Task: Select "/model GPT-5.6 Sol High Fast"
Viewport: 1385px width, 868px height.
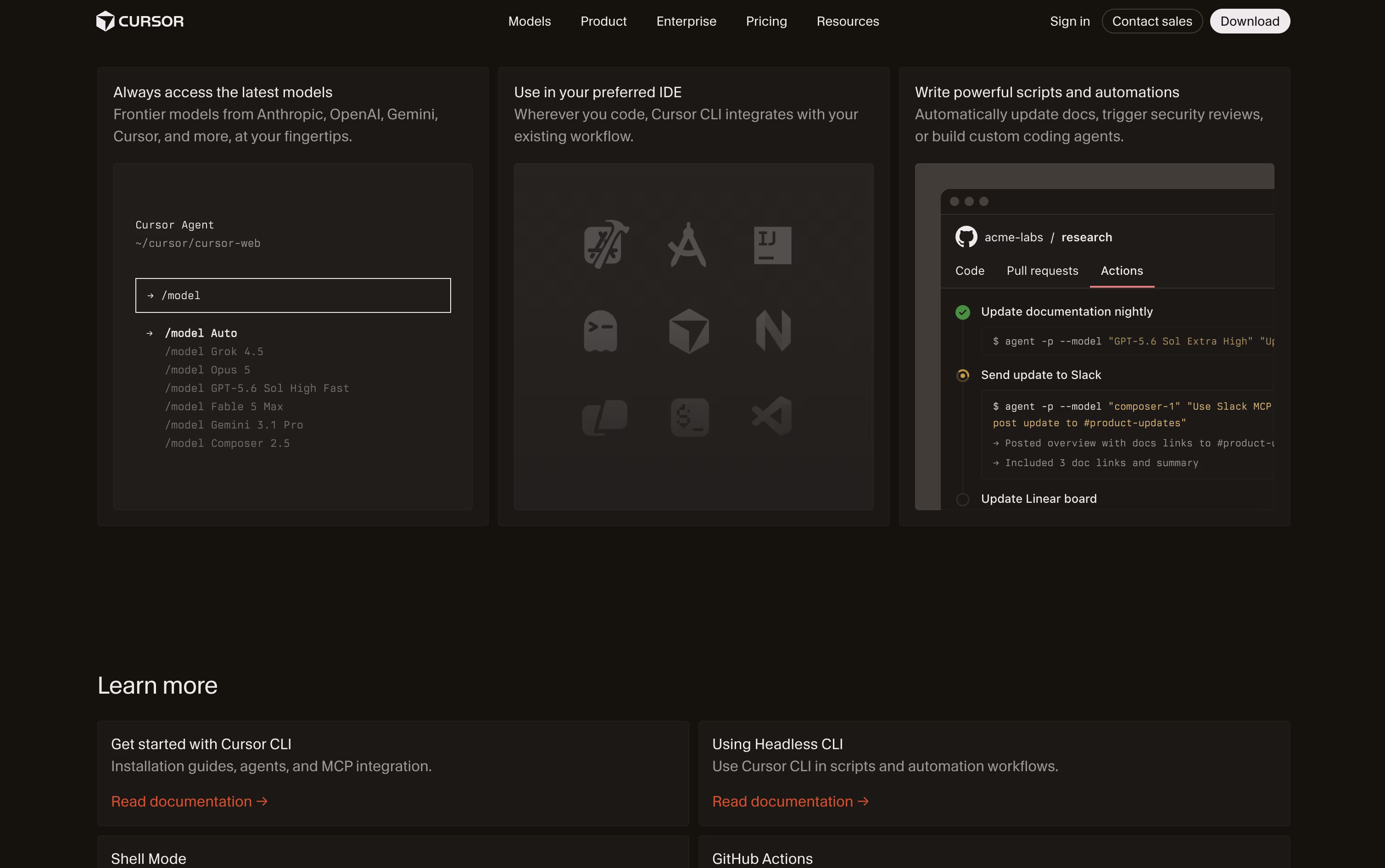Action: pos(257,388)
